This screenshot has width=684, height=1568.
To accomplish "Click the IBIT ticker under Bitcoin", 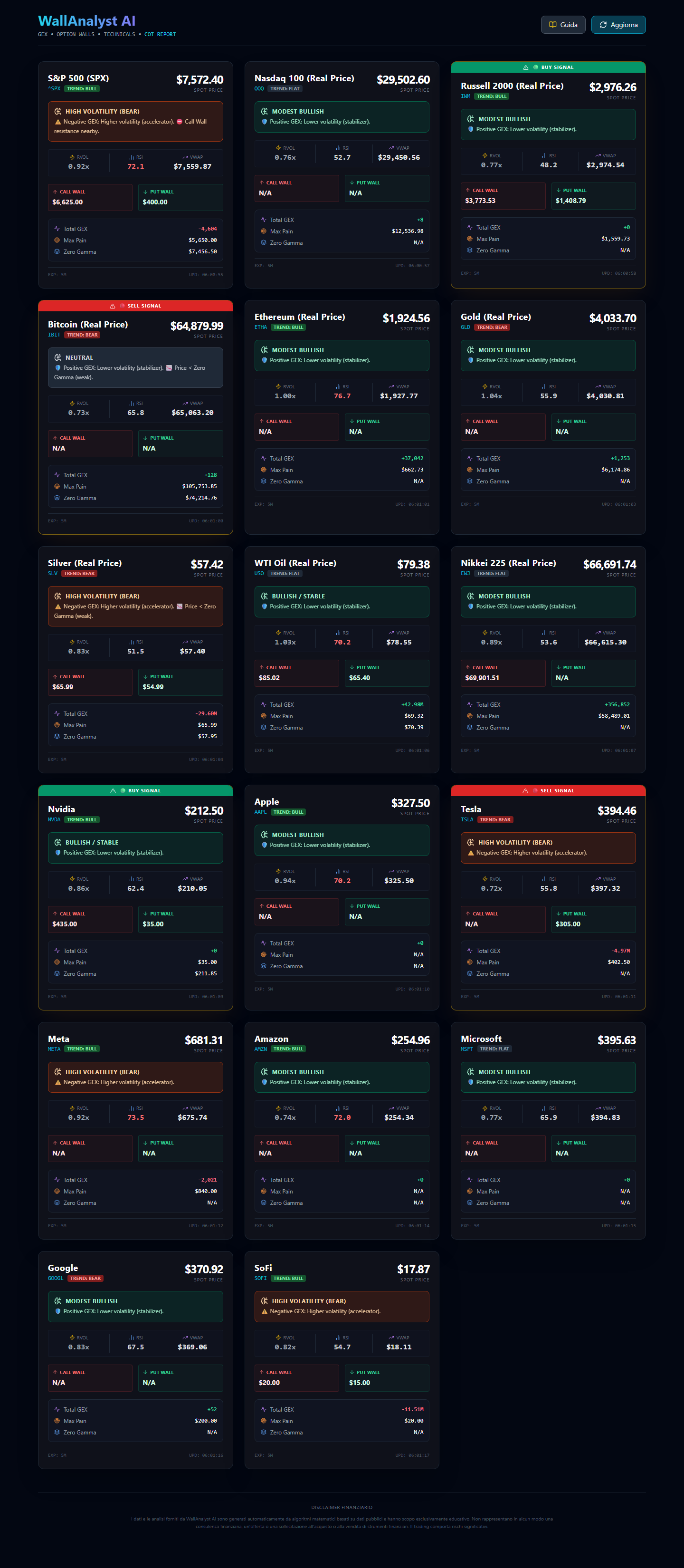I will coord(54,335).
